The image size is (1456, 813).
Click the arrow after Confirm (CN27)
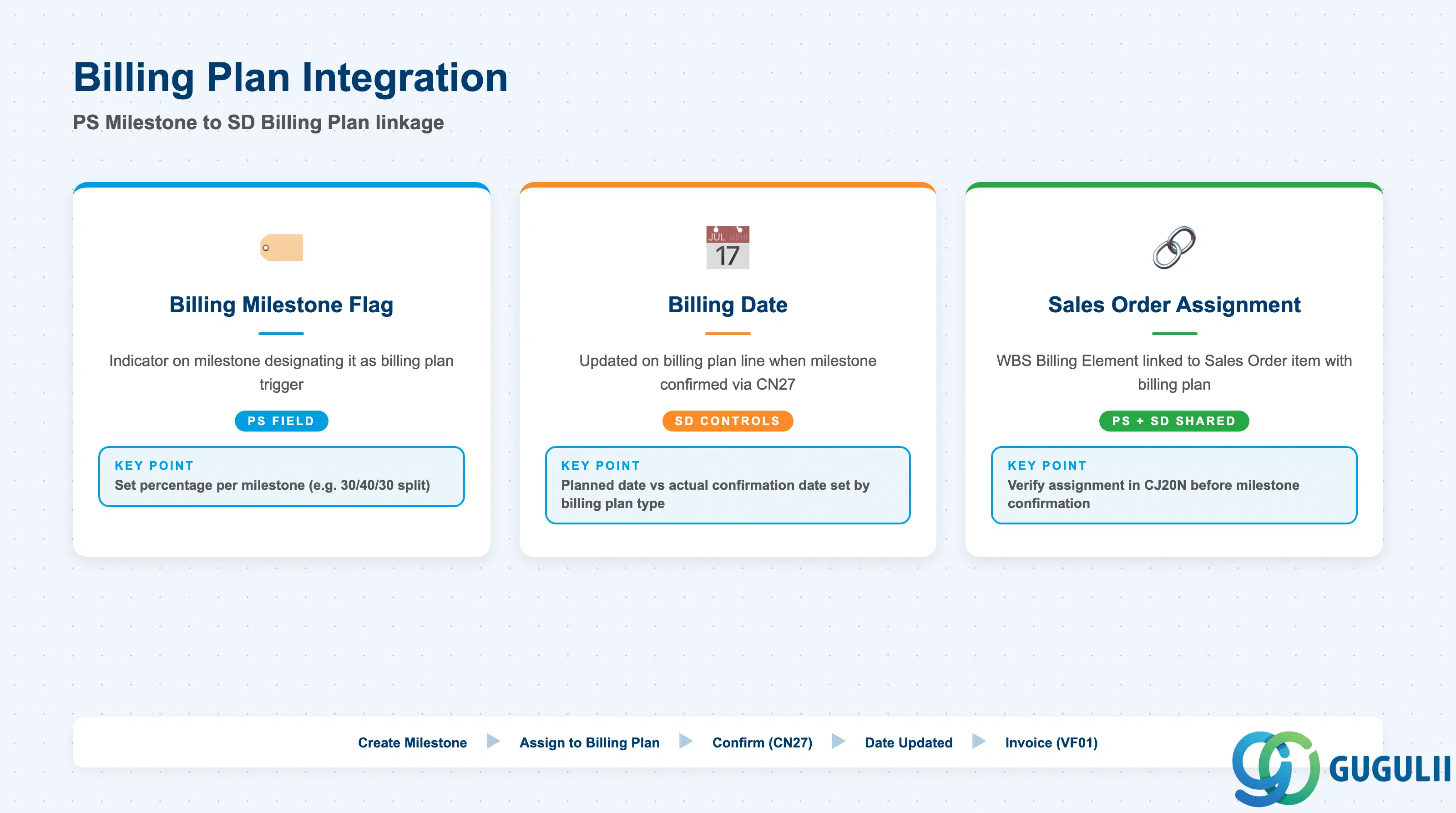(x=839, y=741)
